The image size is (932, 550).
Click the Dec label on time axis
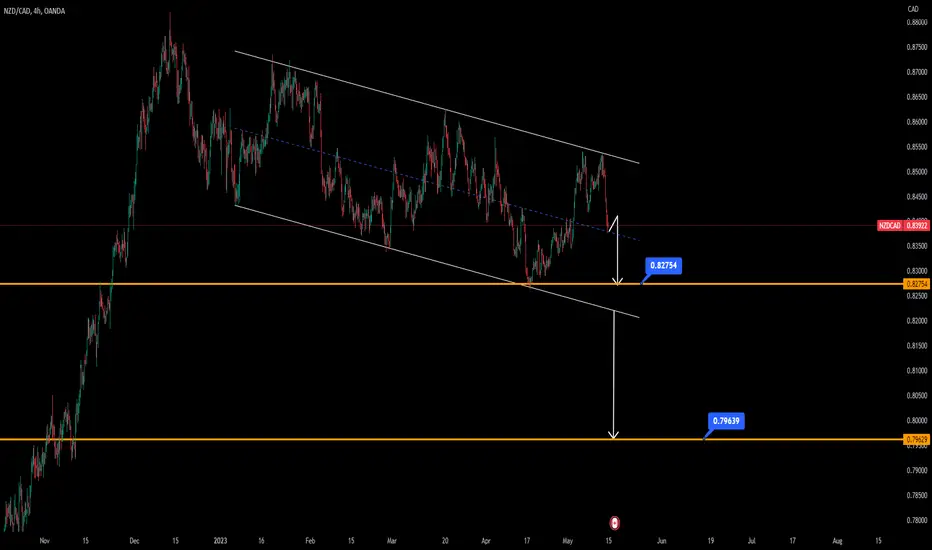click(134, 541)
